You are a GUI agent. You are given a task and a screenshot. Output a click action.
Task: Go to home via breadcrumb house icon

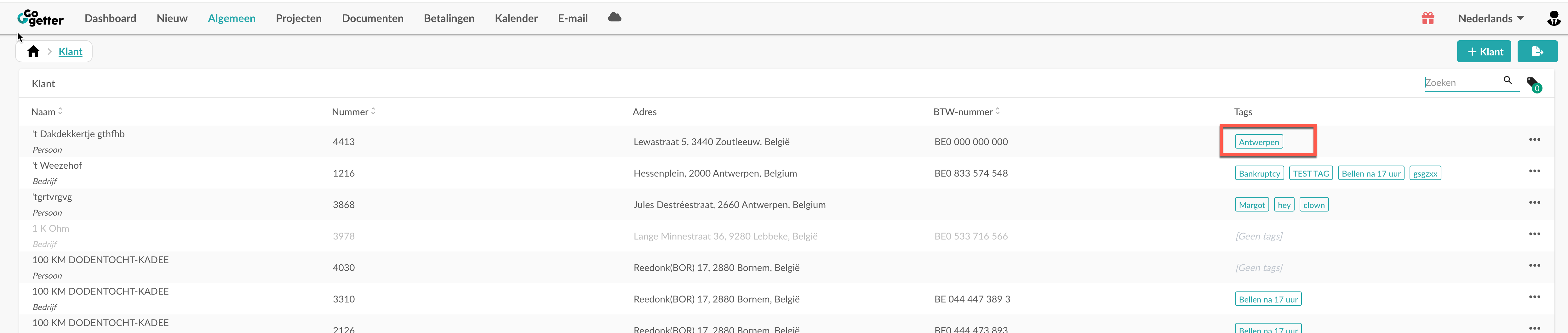click(33, 52)
